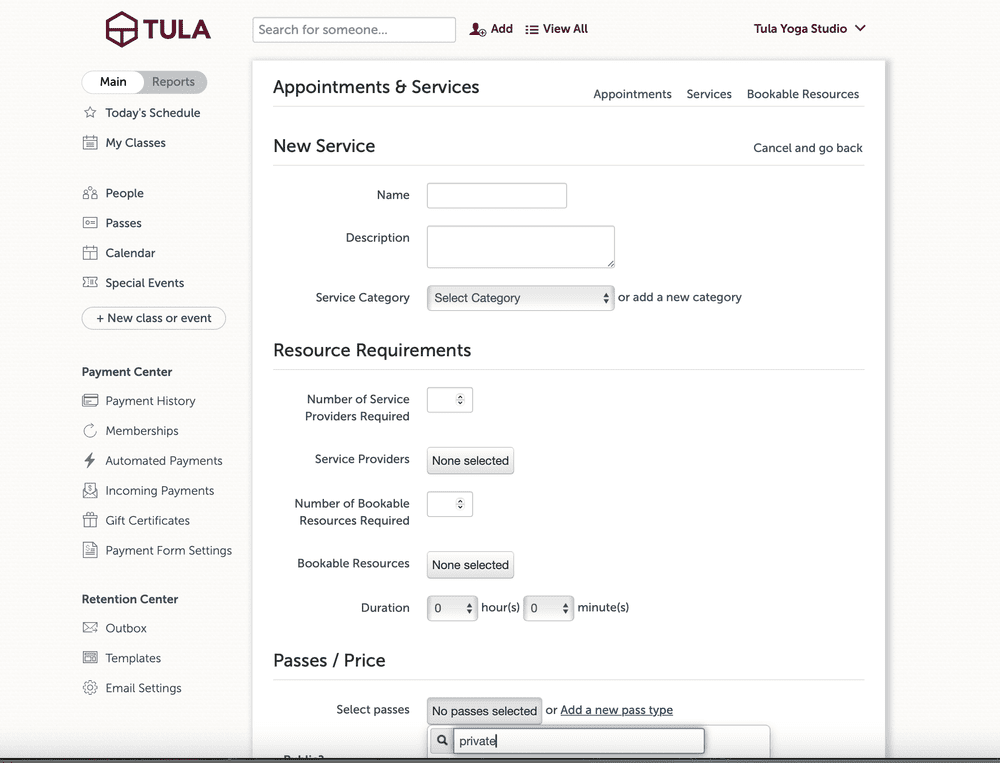Click the Add person icon in the top bar
1000x763 pixels.
pyautogui.click(x=478, y=29)
